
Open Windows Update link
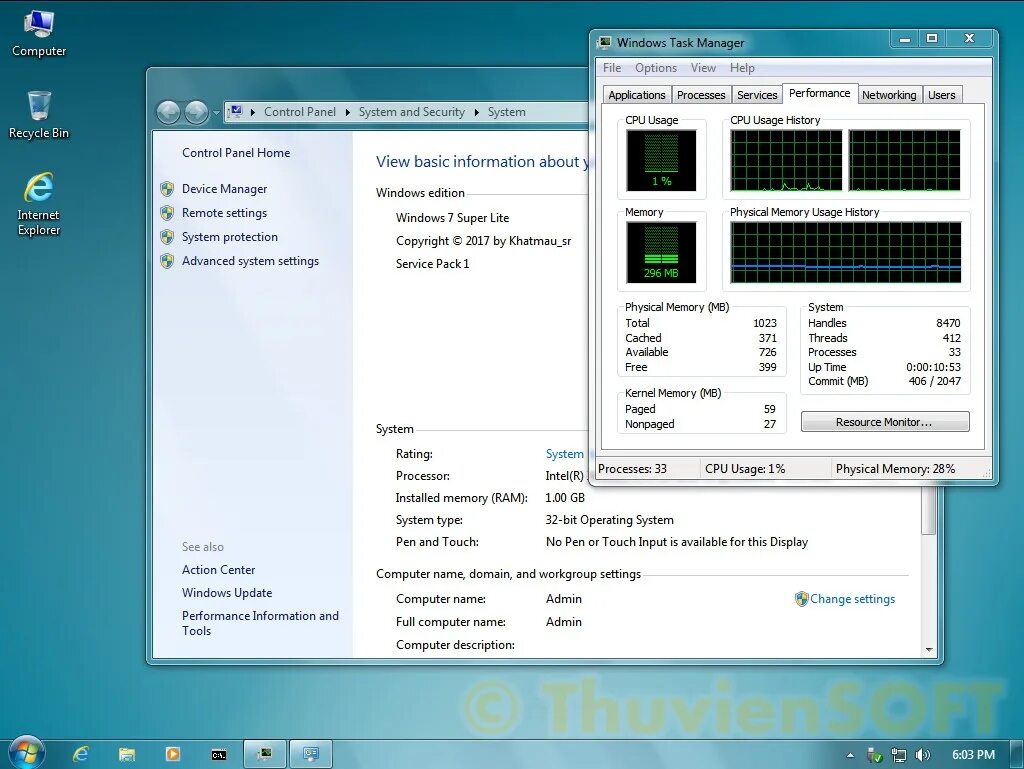point(227,593)
